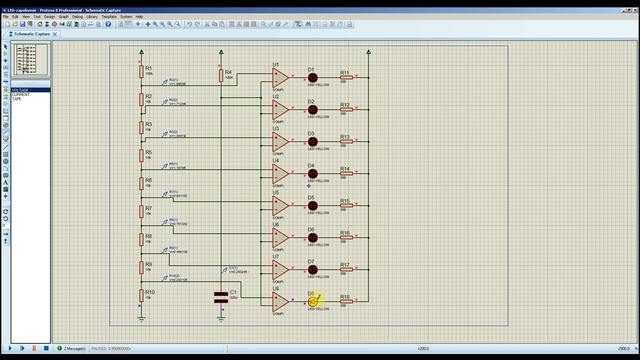Click the Pan/Center view cross icon
This screenshot has width=640, height=360.
148,24
